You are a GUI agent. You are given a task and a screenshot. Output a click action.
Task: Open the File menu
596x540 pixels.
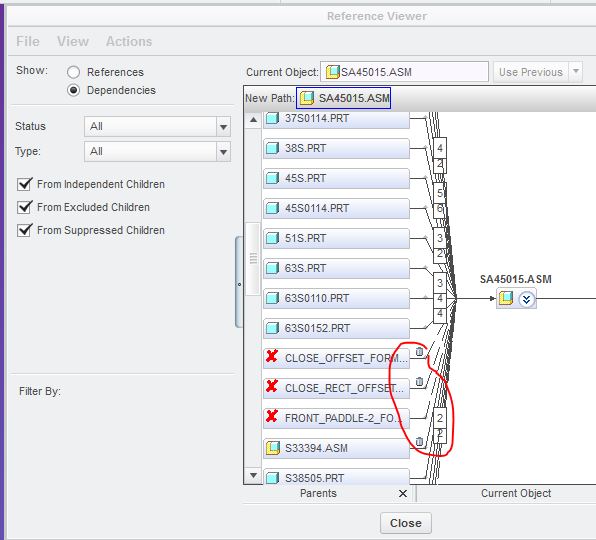(x=28, y=41)
